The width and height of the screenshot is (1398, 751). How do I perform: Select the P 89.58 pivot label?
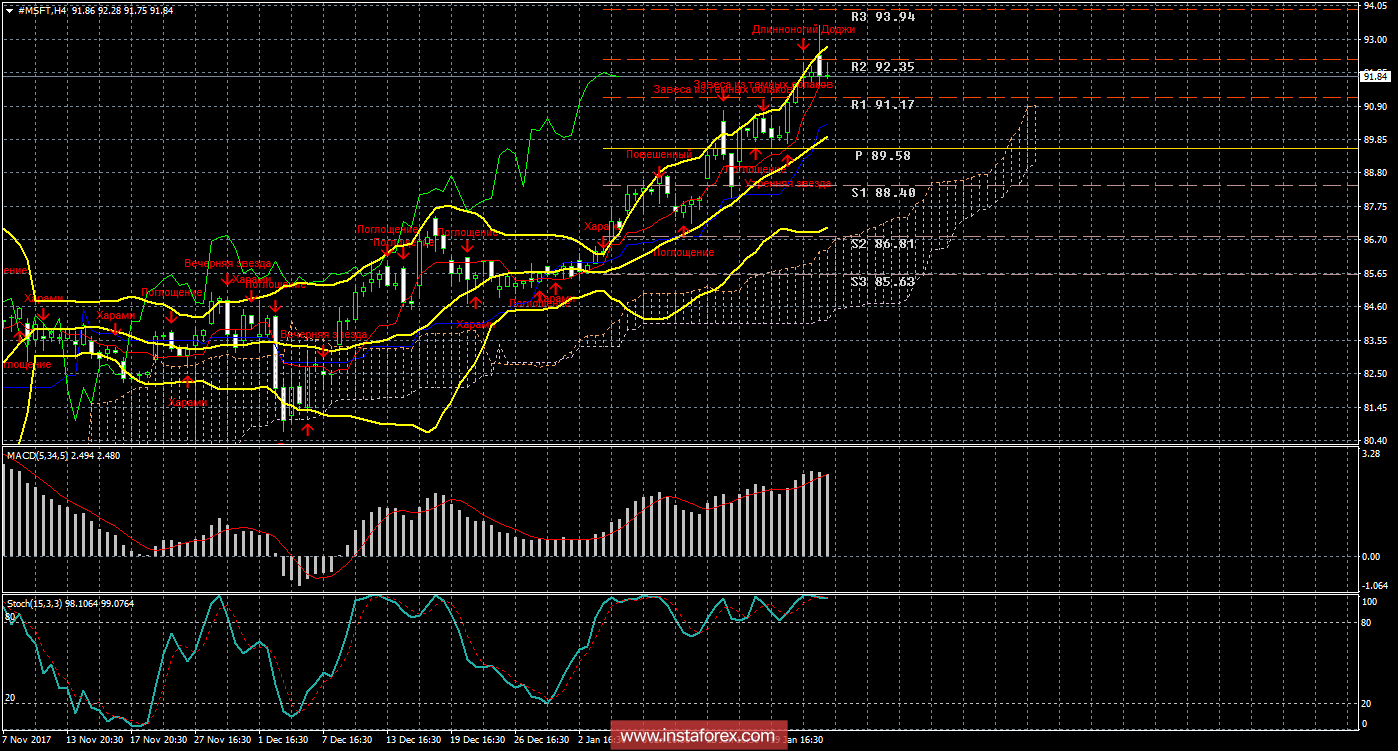(x=883, y=156)
